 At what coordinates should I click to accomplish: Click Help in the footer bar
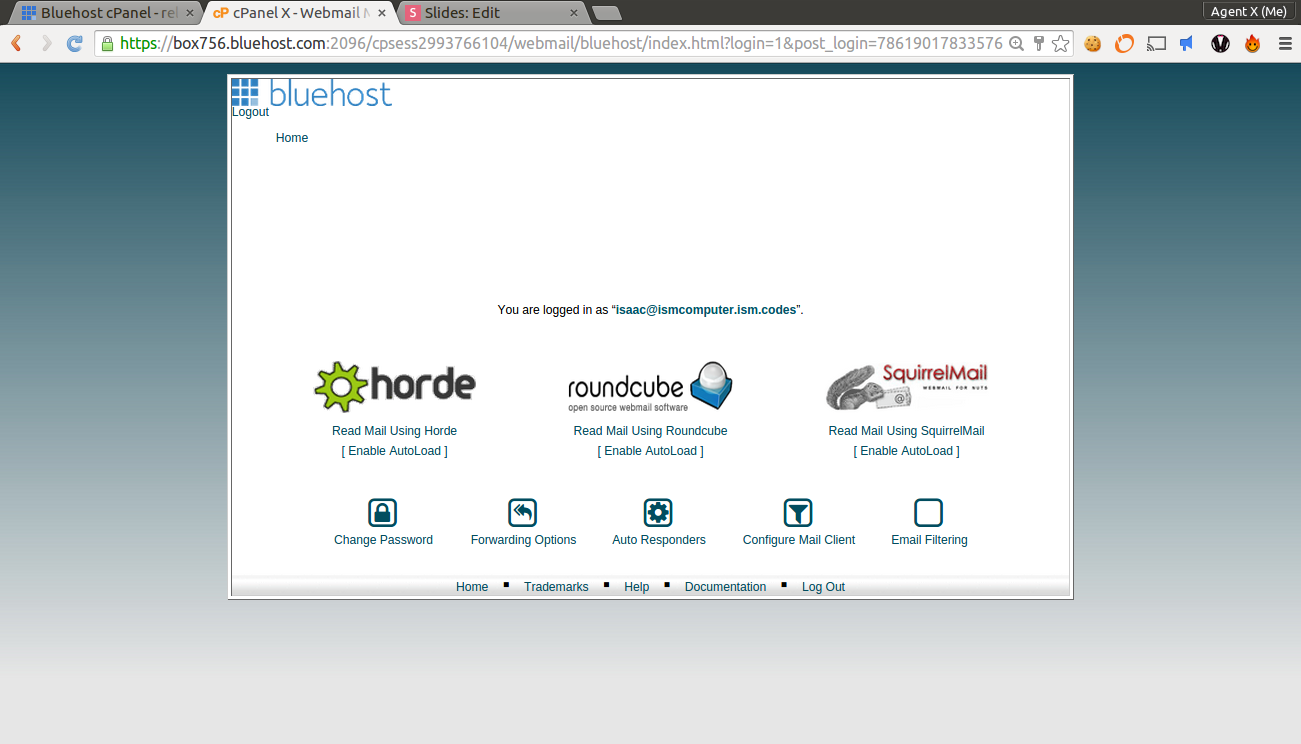636,587
